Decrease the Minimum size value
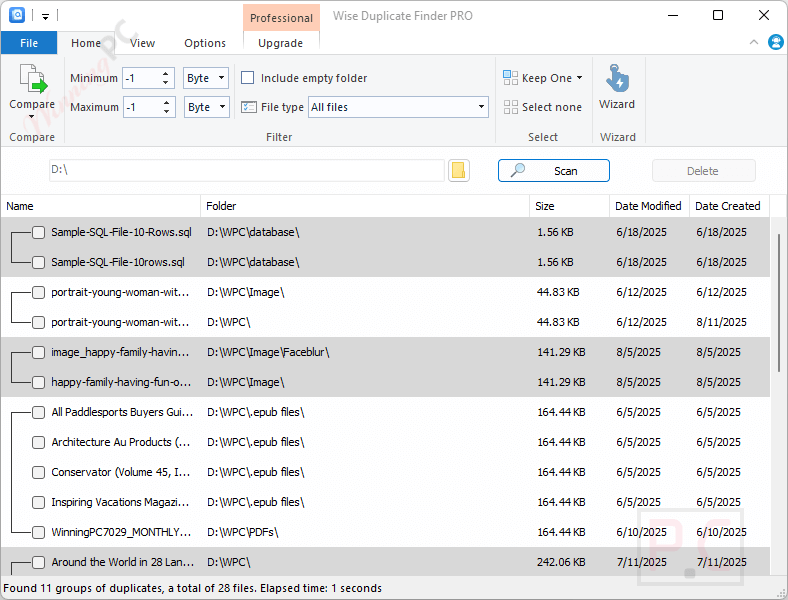The image size is (788, 600). pyautogui.click(x=165, y=82)
